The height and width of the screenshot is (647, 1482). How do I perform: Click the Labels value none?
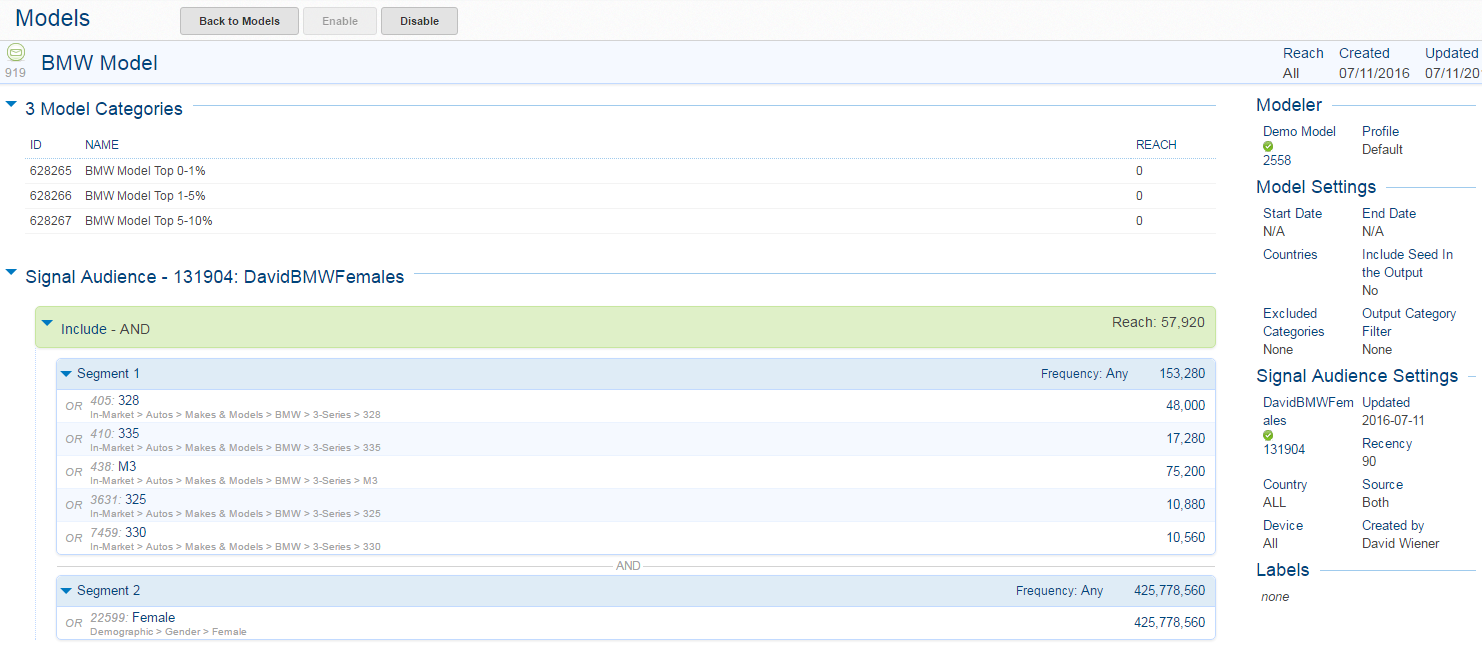[x=1275, y=597]
